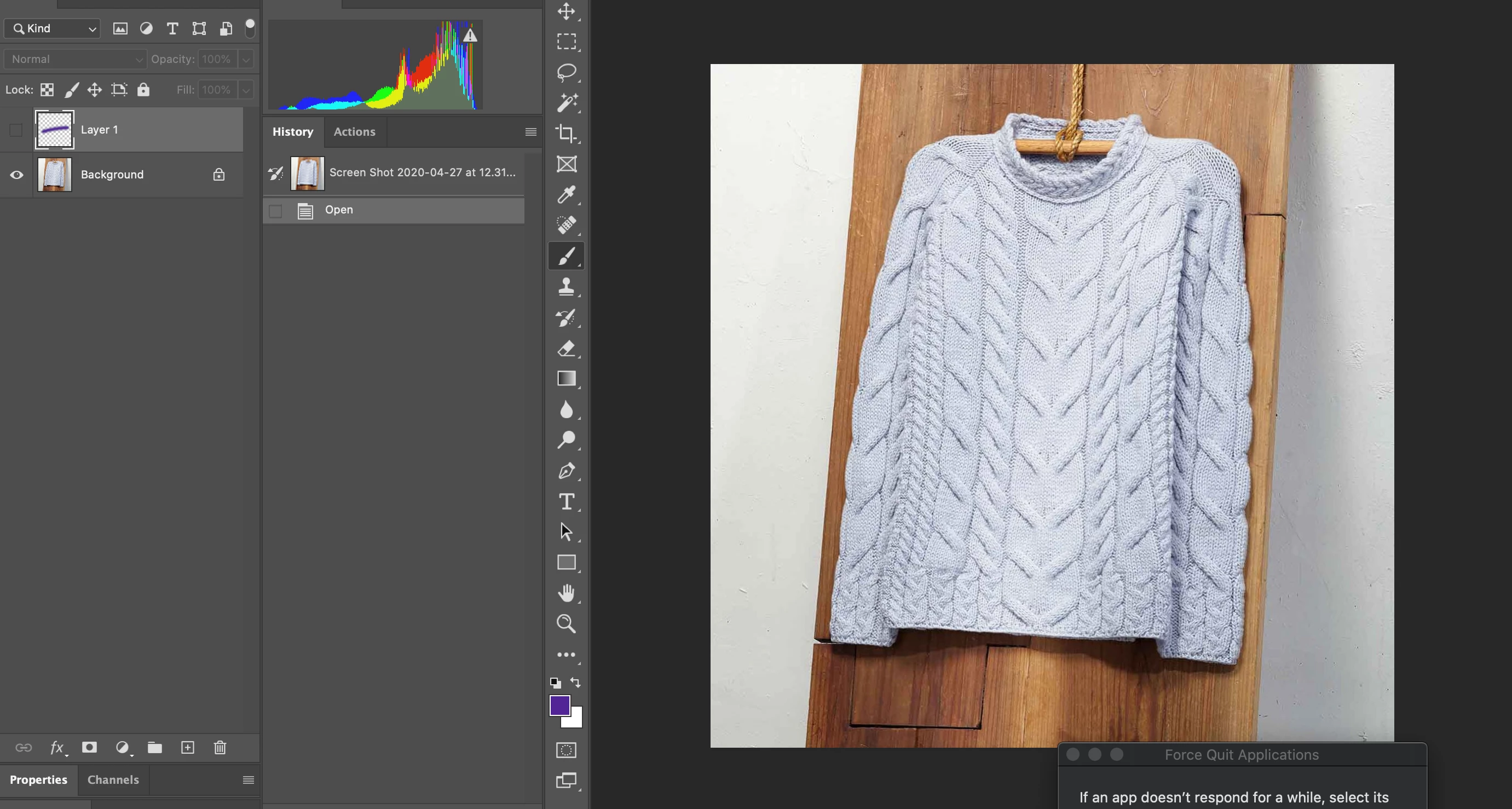The width and height of the screenshot is (1512, 809).
Task: Select the Eyedropper tool
Action: click(566, 194)
